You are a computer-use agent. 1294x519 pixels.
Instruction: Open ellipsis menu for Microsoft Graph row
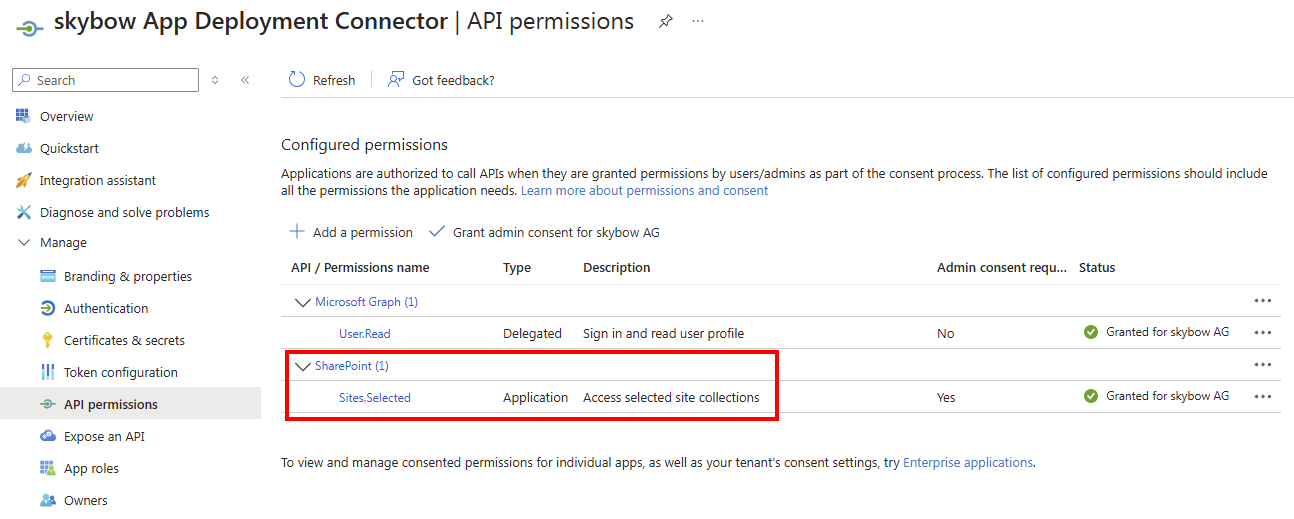pos(1263,301)
